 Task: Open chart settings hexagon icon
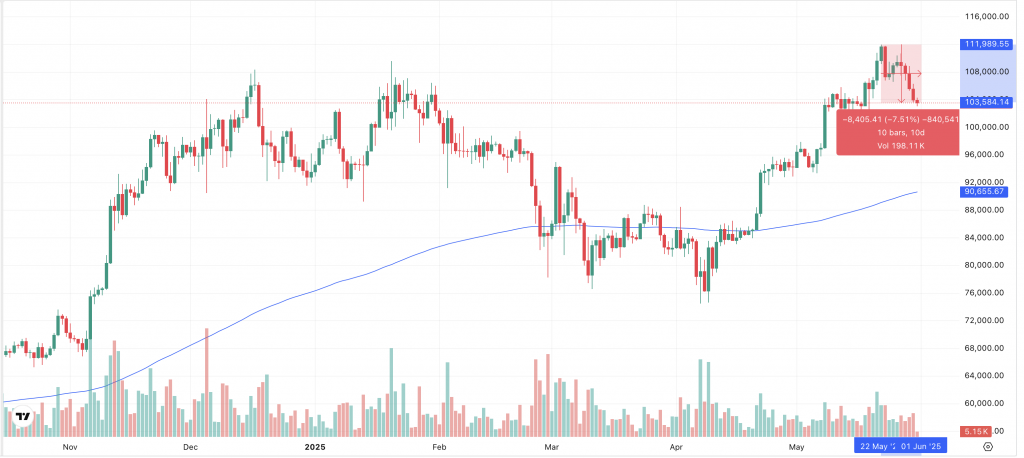988,446
